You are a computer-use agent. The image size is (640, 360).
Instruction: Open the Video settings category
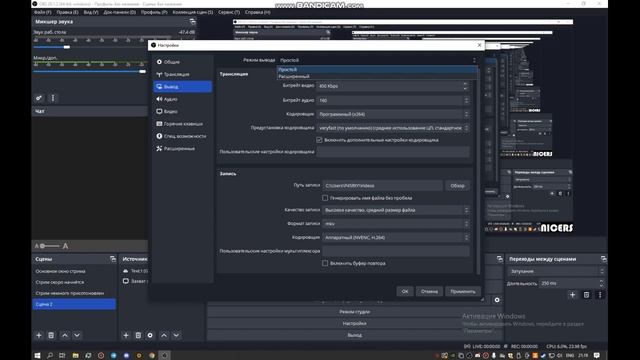point(182,111)
